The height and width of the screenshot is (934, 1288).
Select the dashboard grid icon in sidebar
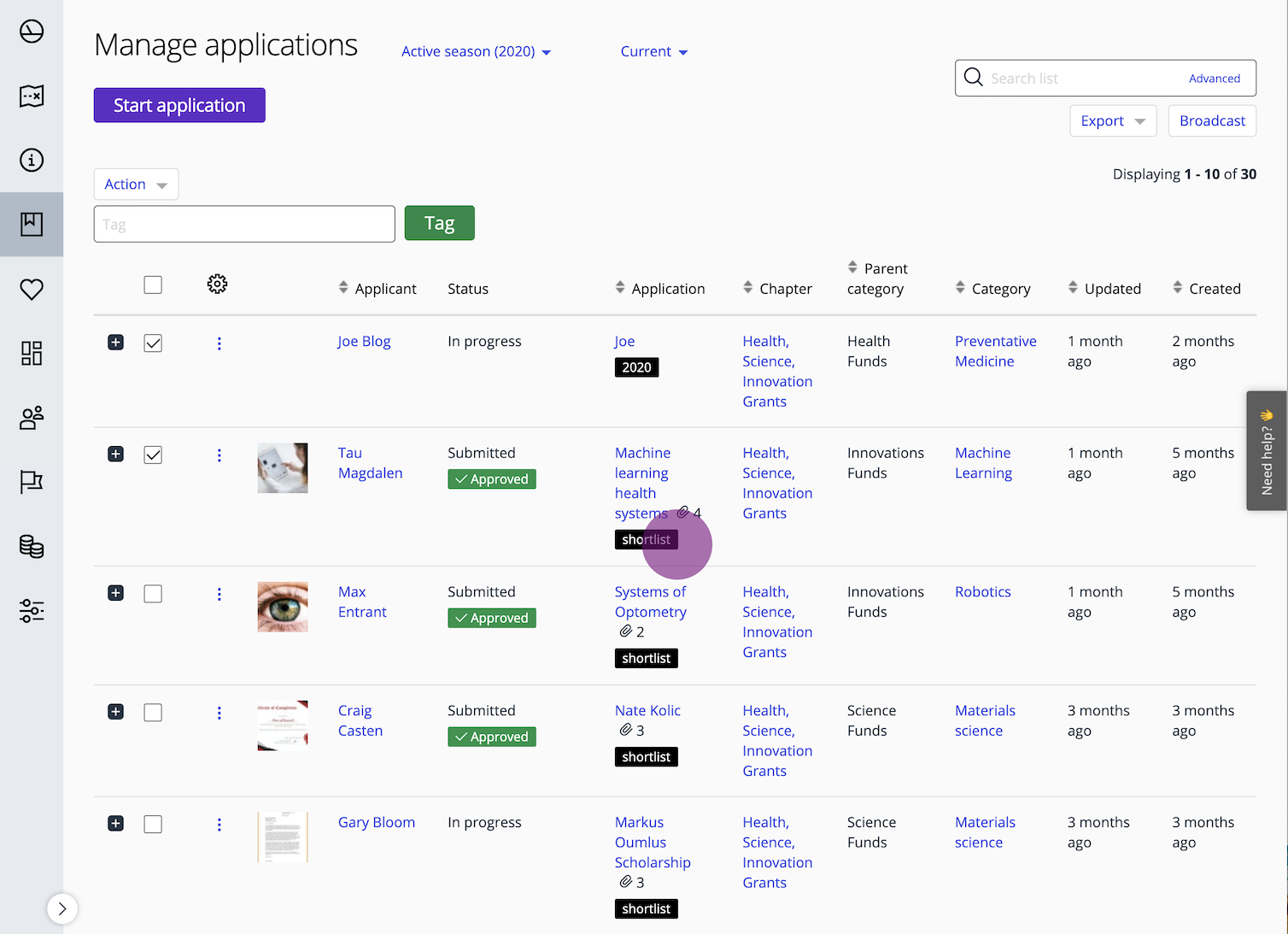coord(32,353)
